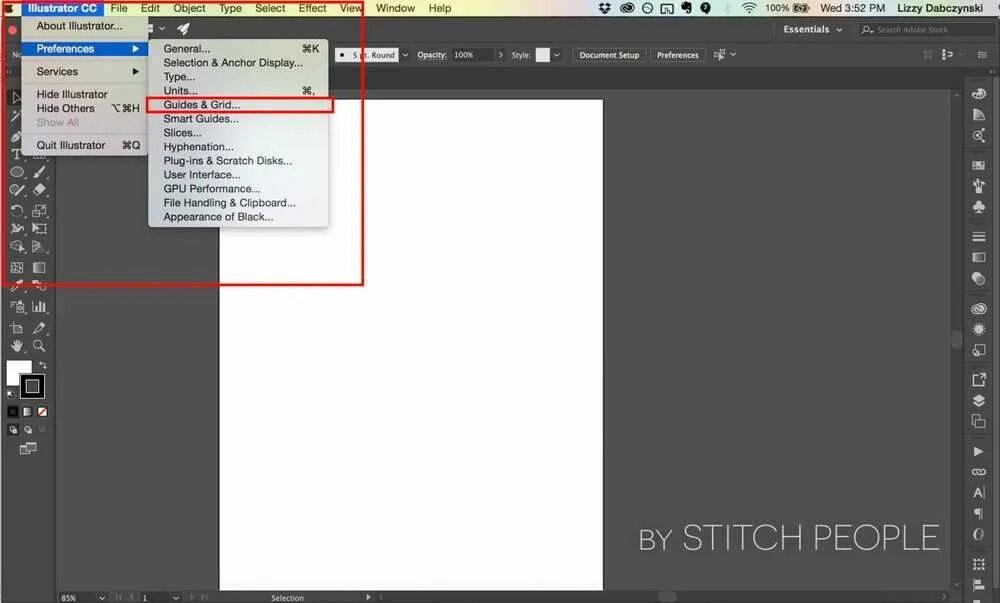Choose Guides & Grid... from Preferences
Viewport: 1000px width, 603px height.
pos(239,105)
